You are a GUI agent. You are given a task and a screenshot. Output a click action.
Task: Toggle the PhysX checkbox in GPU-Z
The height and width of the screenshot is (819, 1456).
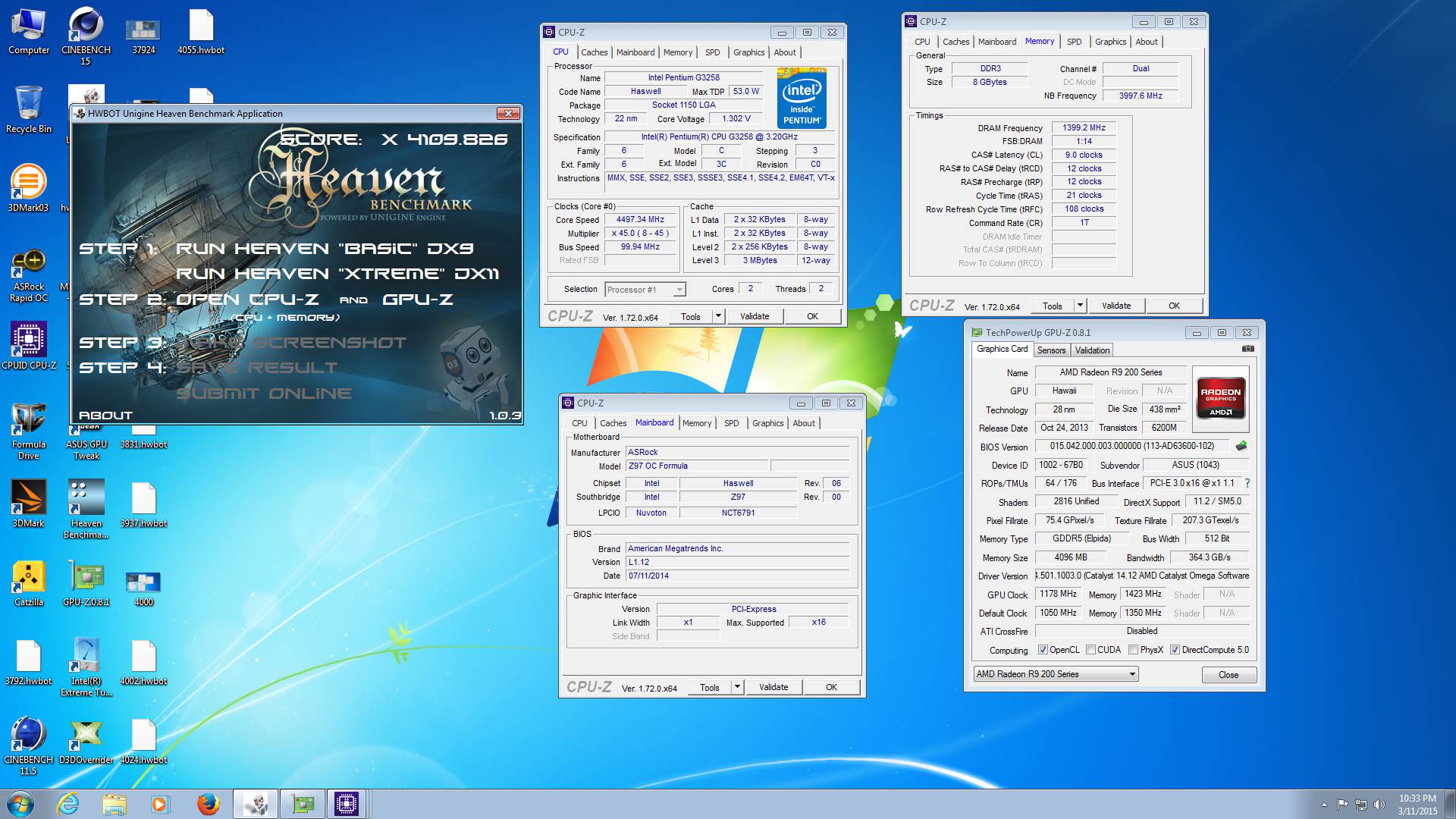tap(1133, 650)
